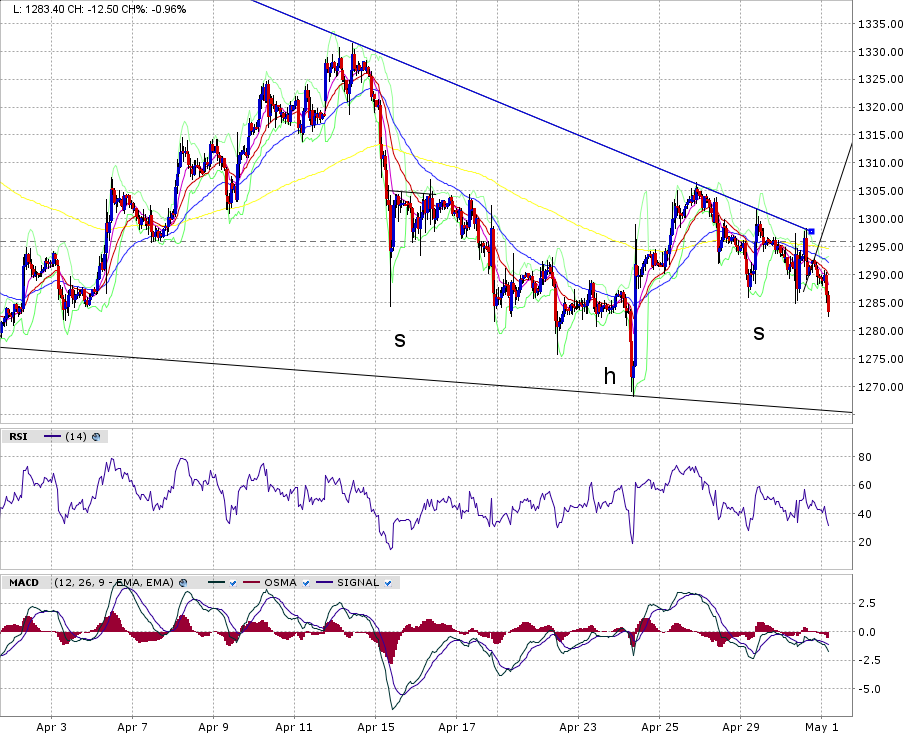
Task: Click the MACD line color swatch
Action: tap(216, 582)
